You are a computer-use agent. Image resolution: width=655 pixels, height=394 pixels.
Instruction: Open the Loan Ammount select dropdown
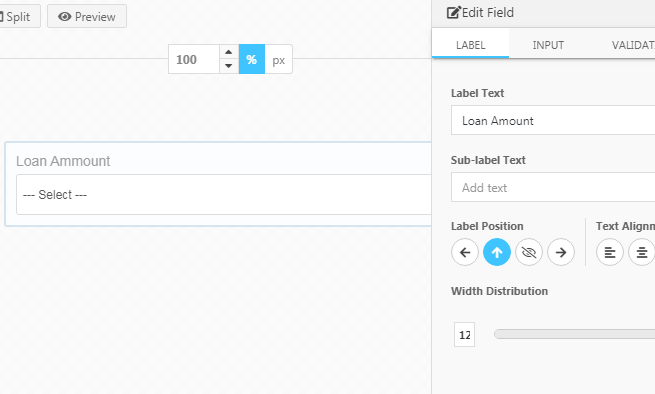[x=223, y=195]
